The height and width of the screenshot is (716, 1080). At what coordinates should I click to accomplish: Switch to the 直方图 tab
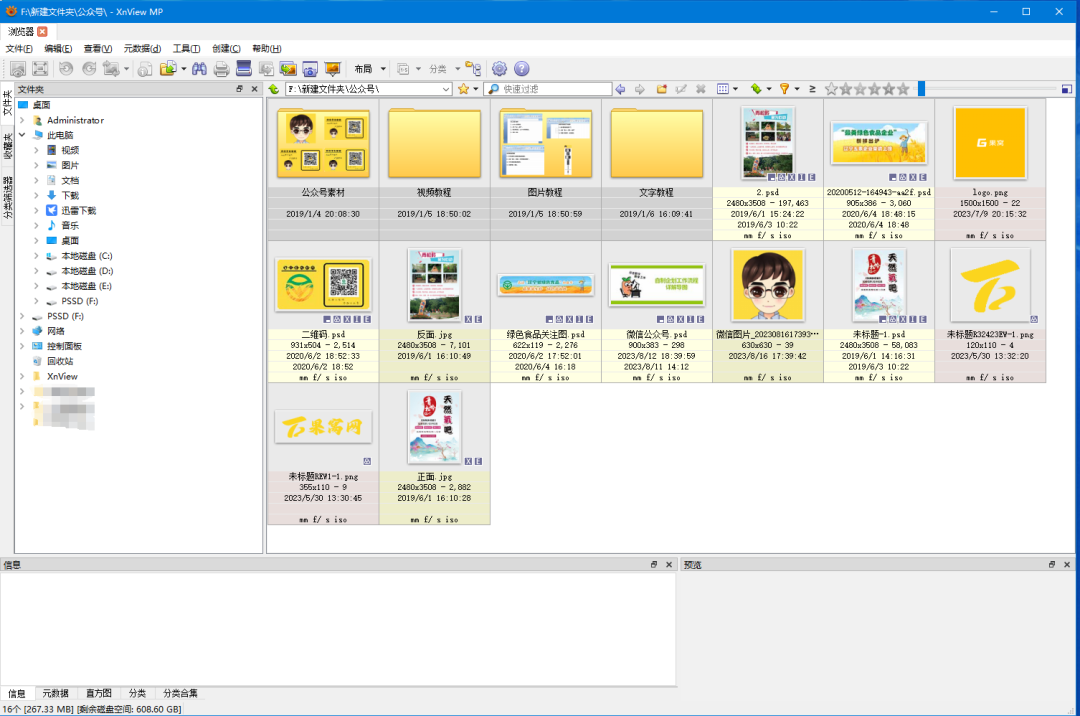coord(98,693)
